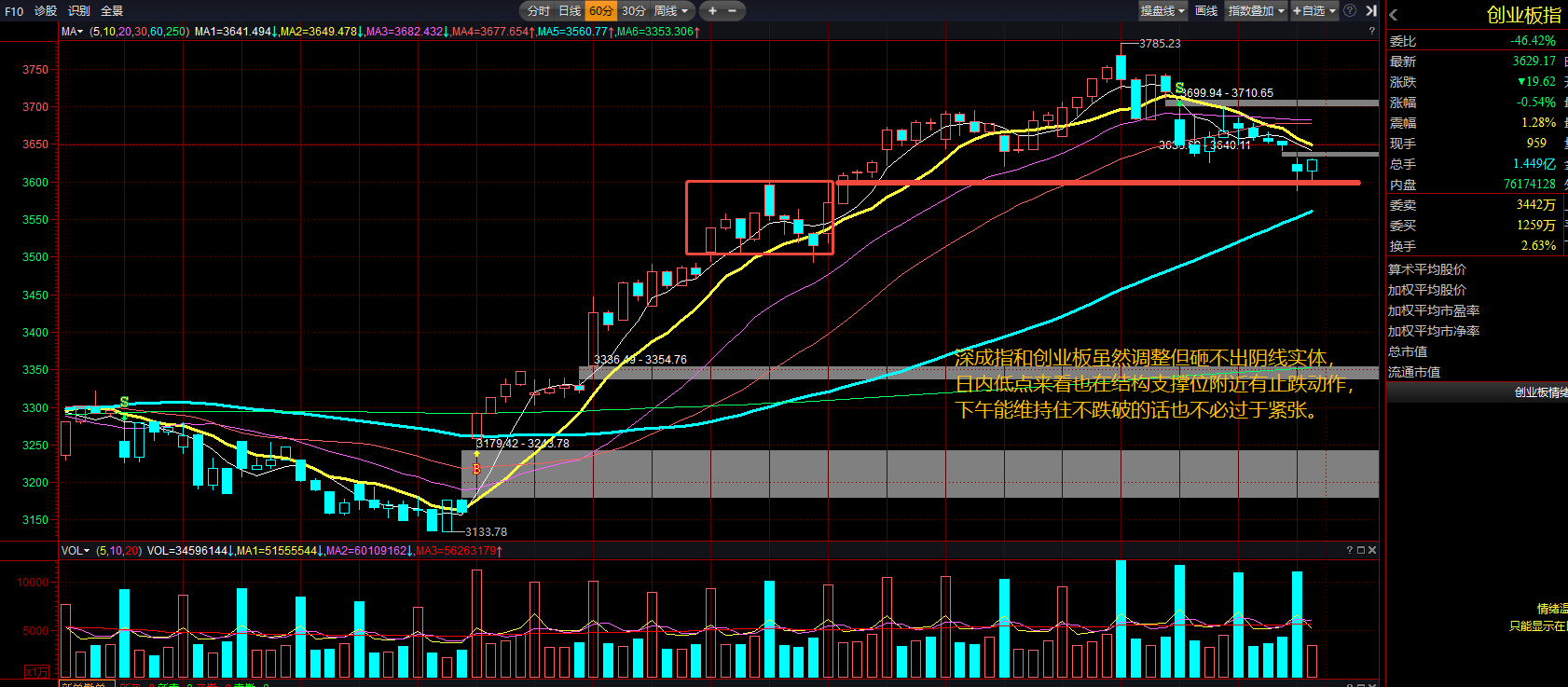Viewport: 1568px width, 687px height.
Task: Open the MA indicator selector dropdown
Action: (x=73, y=32)
